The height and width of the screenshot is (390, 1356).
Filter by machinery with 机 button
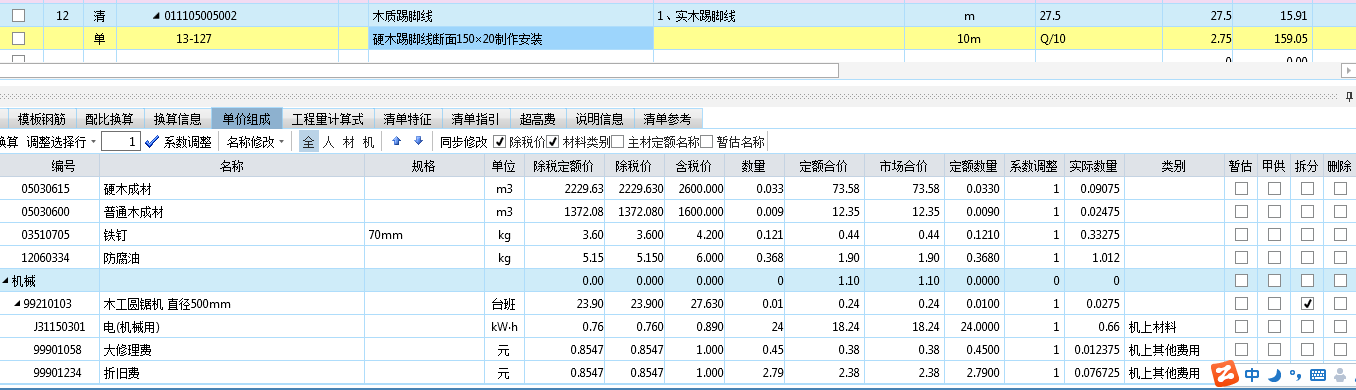[368, 142]
